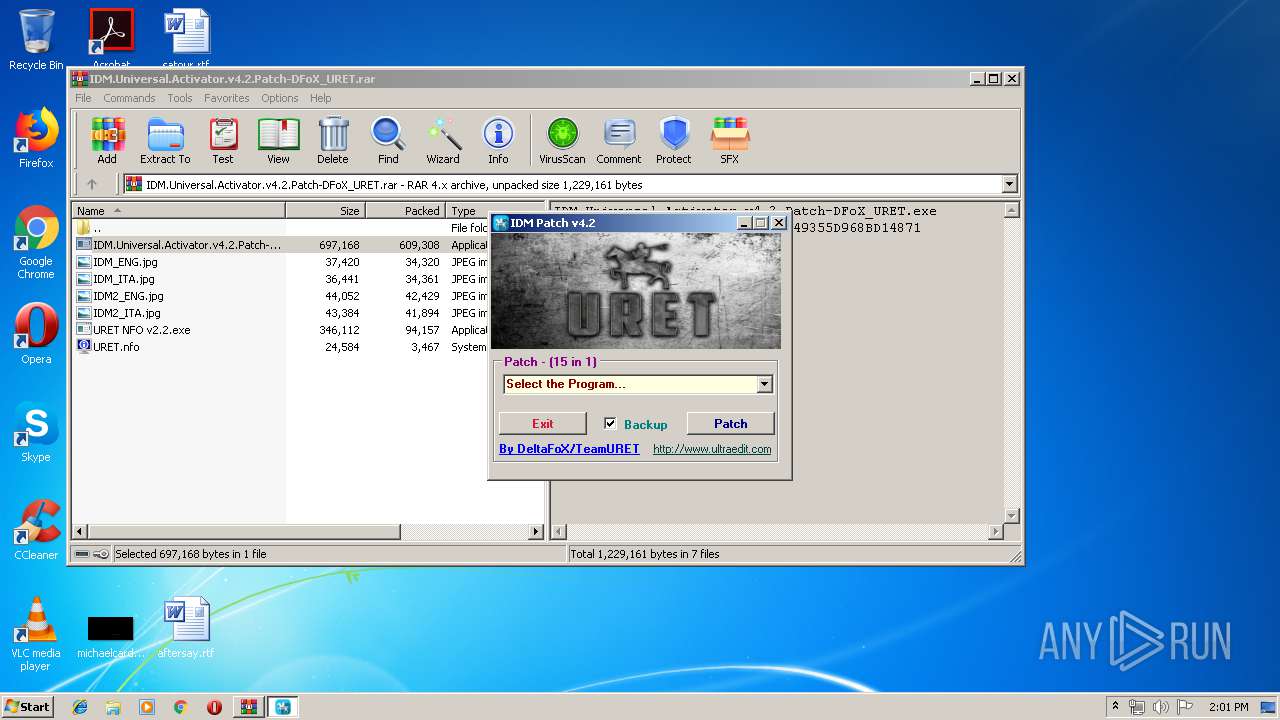
Task: Open the Help menu
Action: point(320,98)
